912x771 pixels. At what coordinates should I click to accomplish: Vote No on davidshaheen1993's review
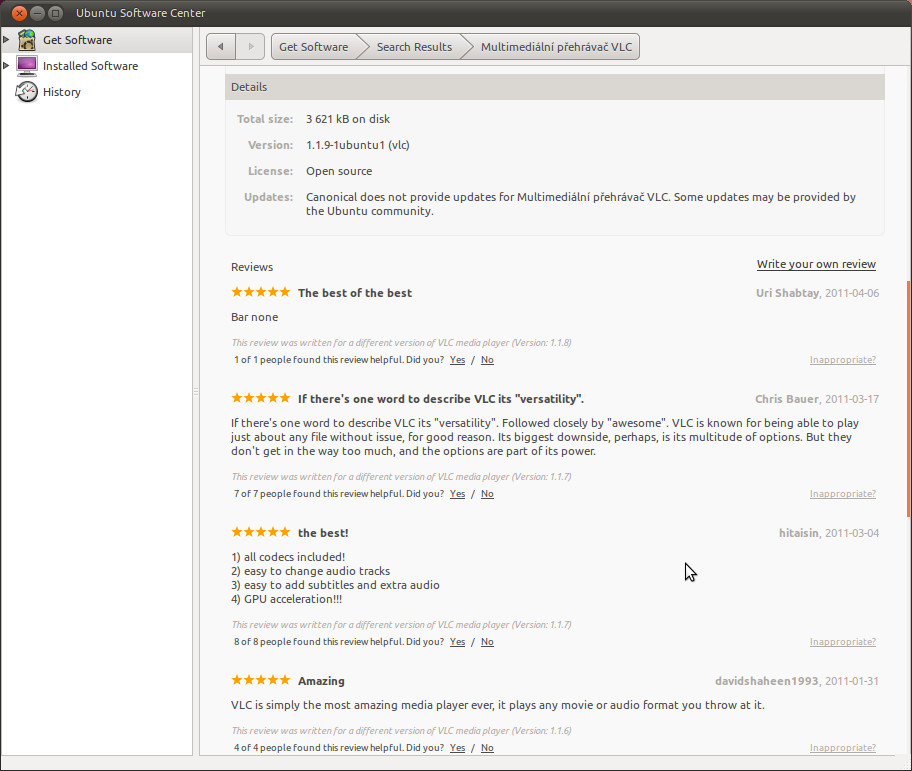[x=487, y=748]
